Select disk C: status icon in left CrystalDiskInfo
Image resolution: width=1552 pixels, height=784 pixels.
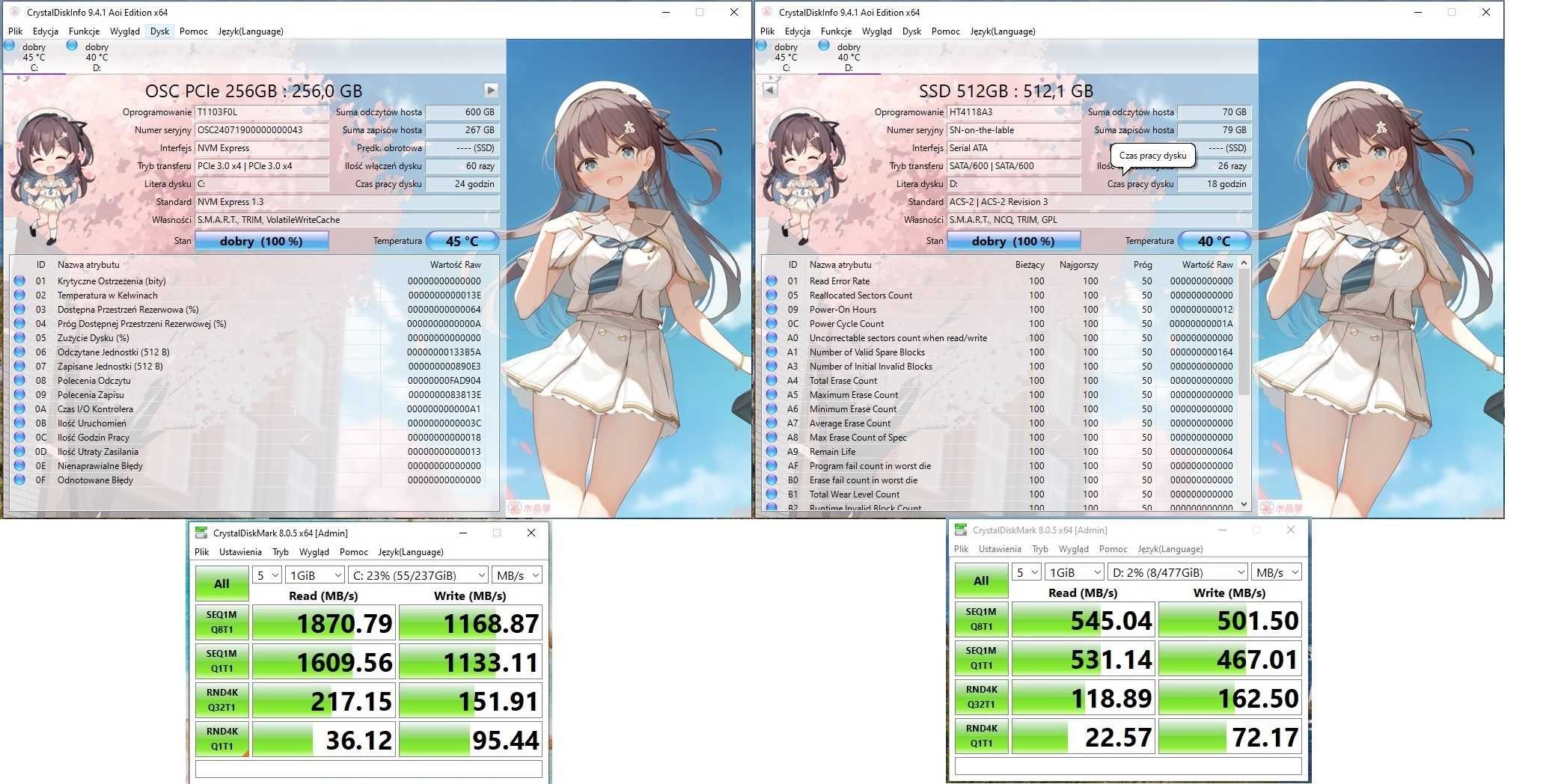pos(10,46)
